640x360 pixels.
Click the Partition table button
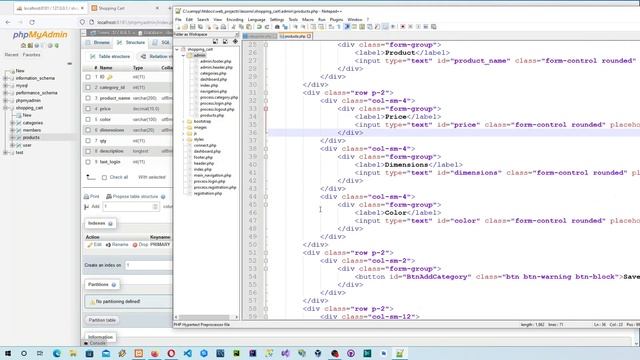[x=102, y=320]
